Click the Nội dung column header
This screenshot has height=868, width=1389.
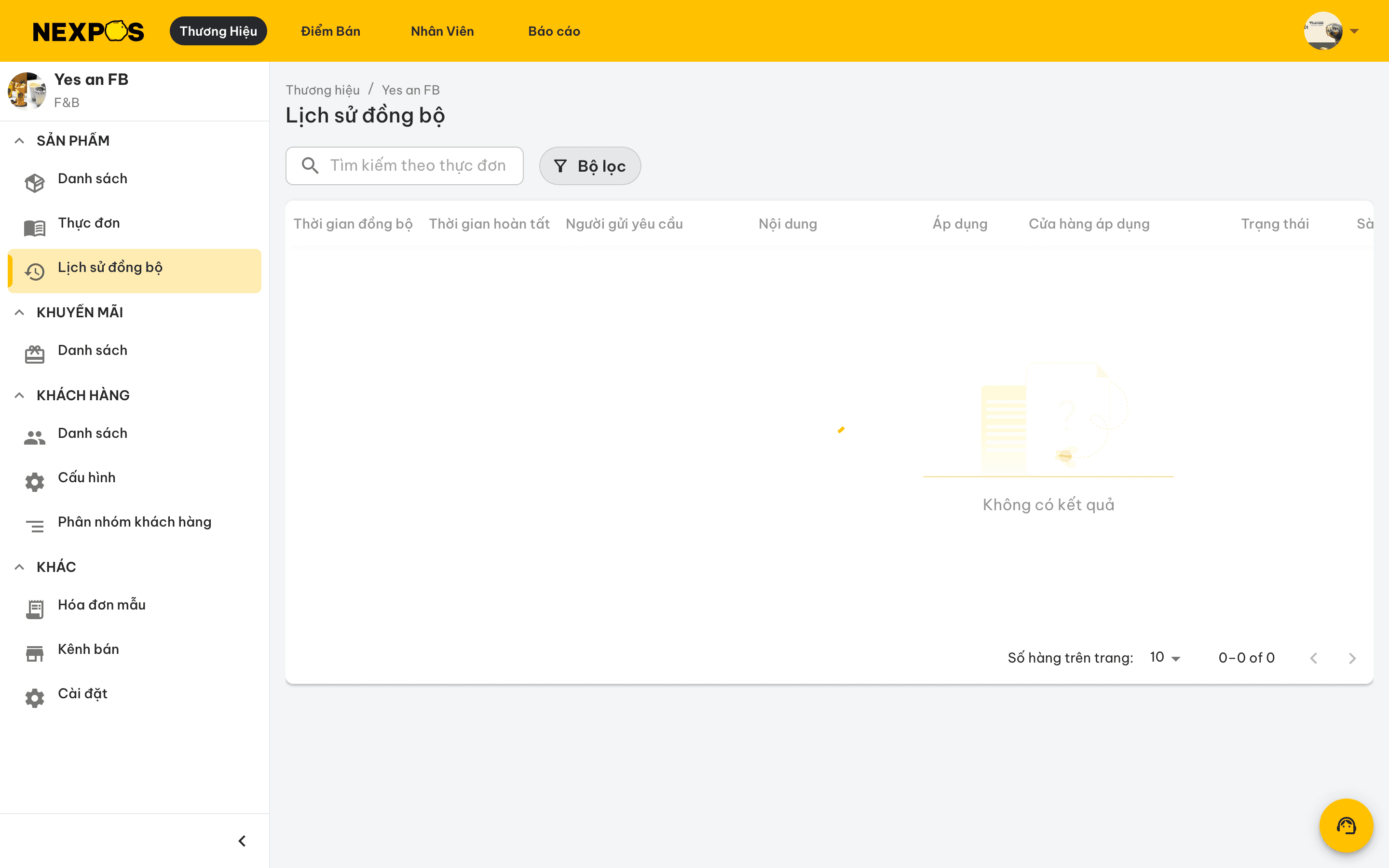pyautogui.click(x=788, y=224)
